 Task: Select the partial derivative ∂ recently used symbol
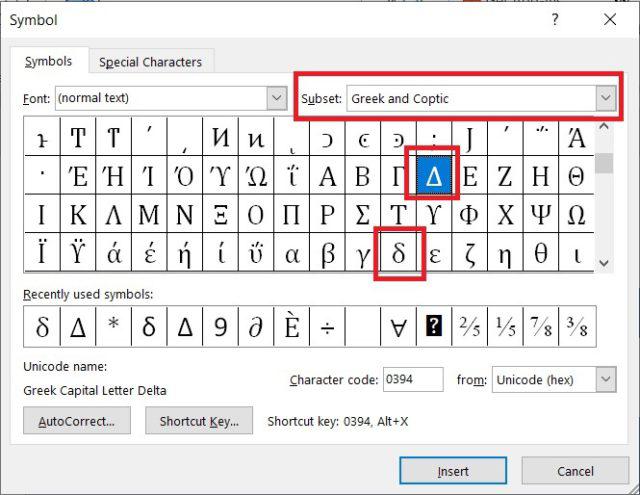[256, 326]
